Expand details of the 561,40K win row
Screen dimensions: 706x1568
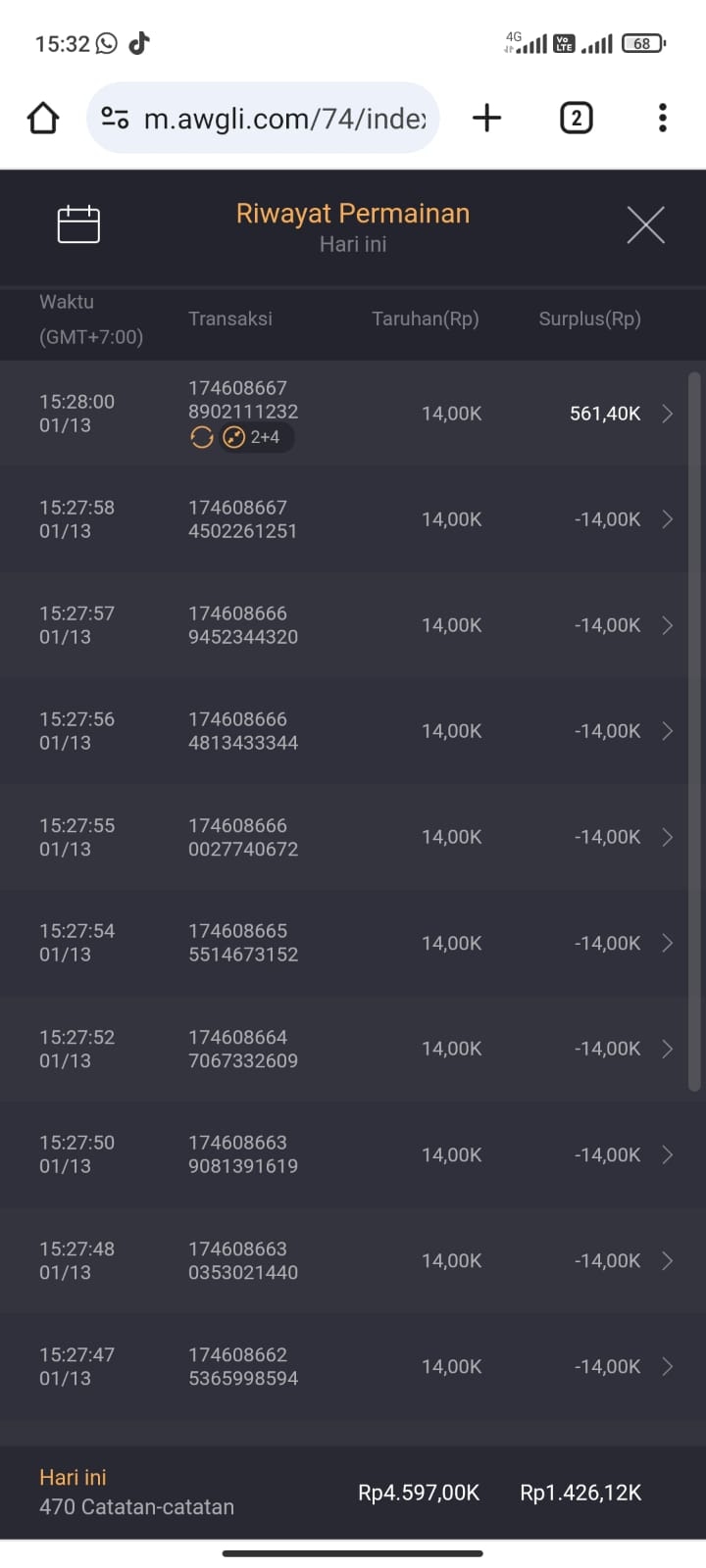667,414
